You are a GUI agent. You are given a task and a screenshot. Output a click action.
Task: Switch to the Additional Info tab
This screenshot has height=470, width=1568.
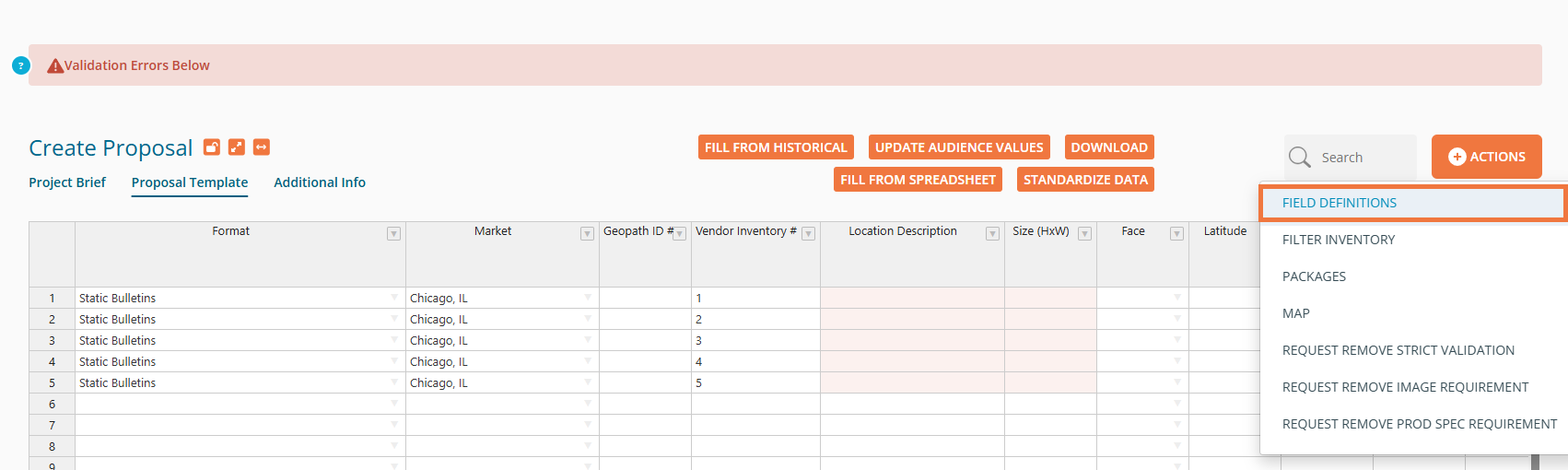click(x=320, y=182)
